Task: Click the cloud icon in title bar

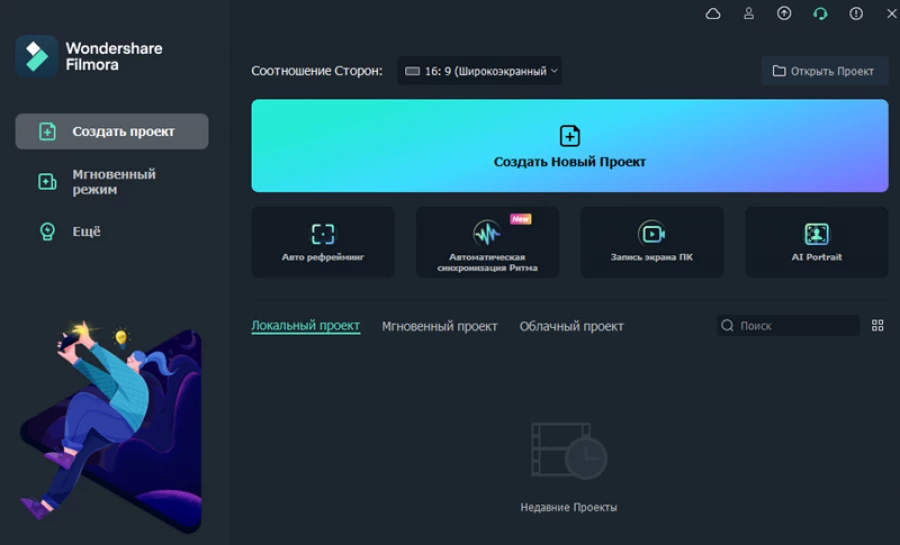Action: tap(713, 14)
